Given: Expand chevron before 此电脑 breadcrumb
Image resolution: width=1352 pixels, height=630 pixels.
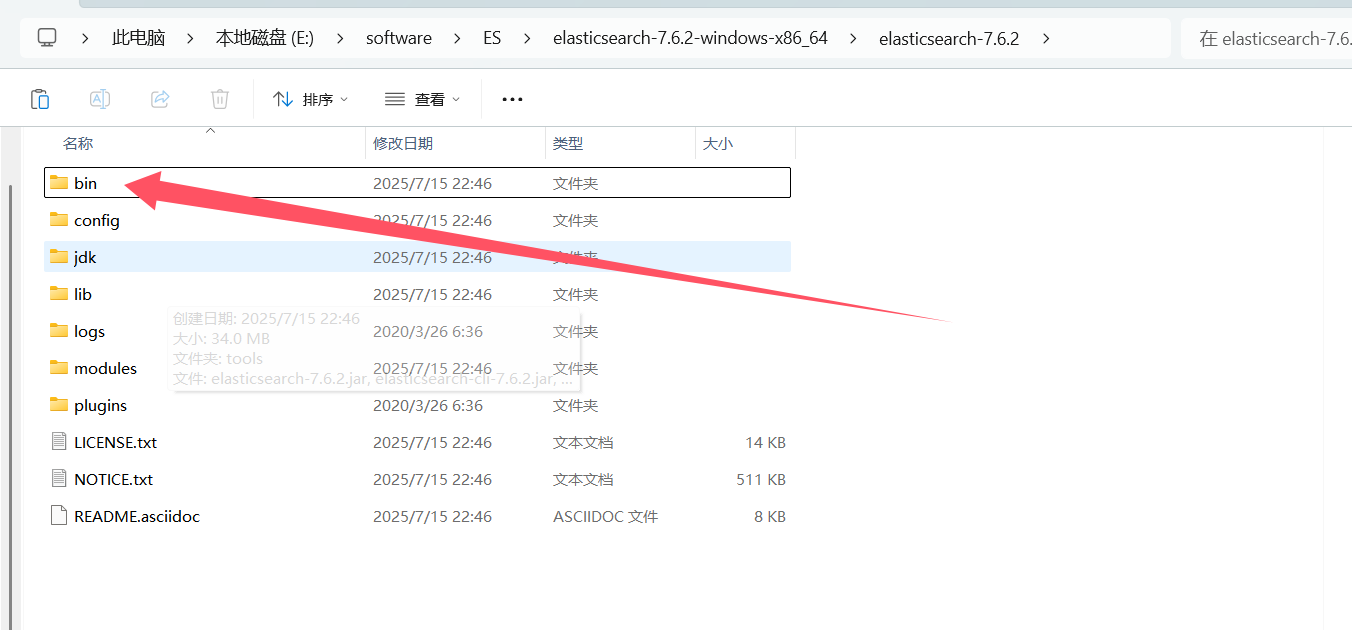Looking at the screenshot, I should click(x=86, y=38).
